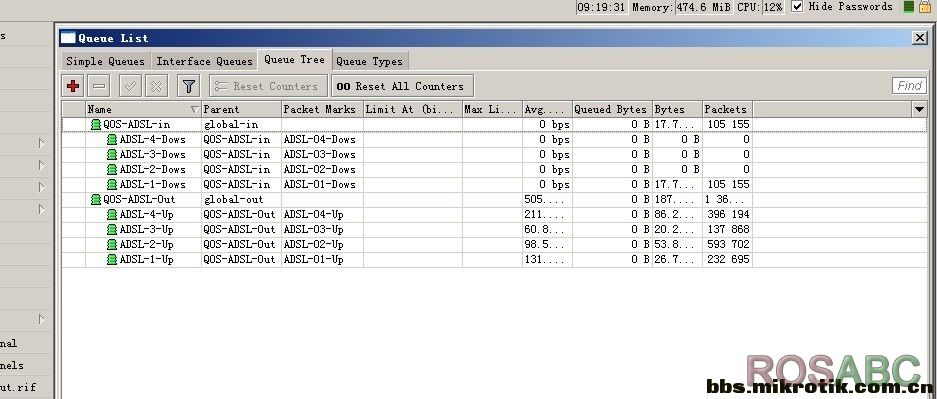Click the Packet Marks column header

point(323,109)
